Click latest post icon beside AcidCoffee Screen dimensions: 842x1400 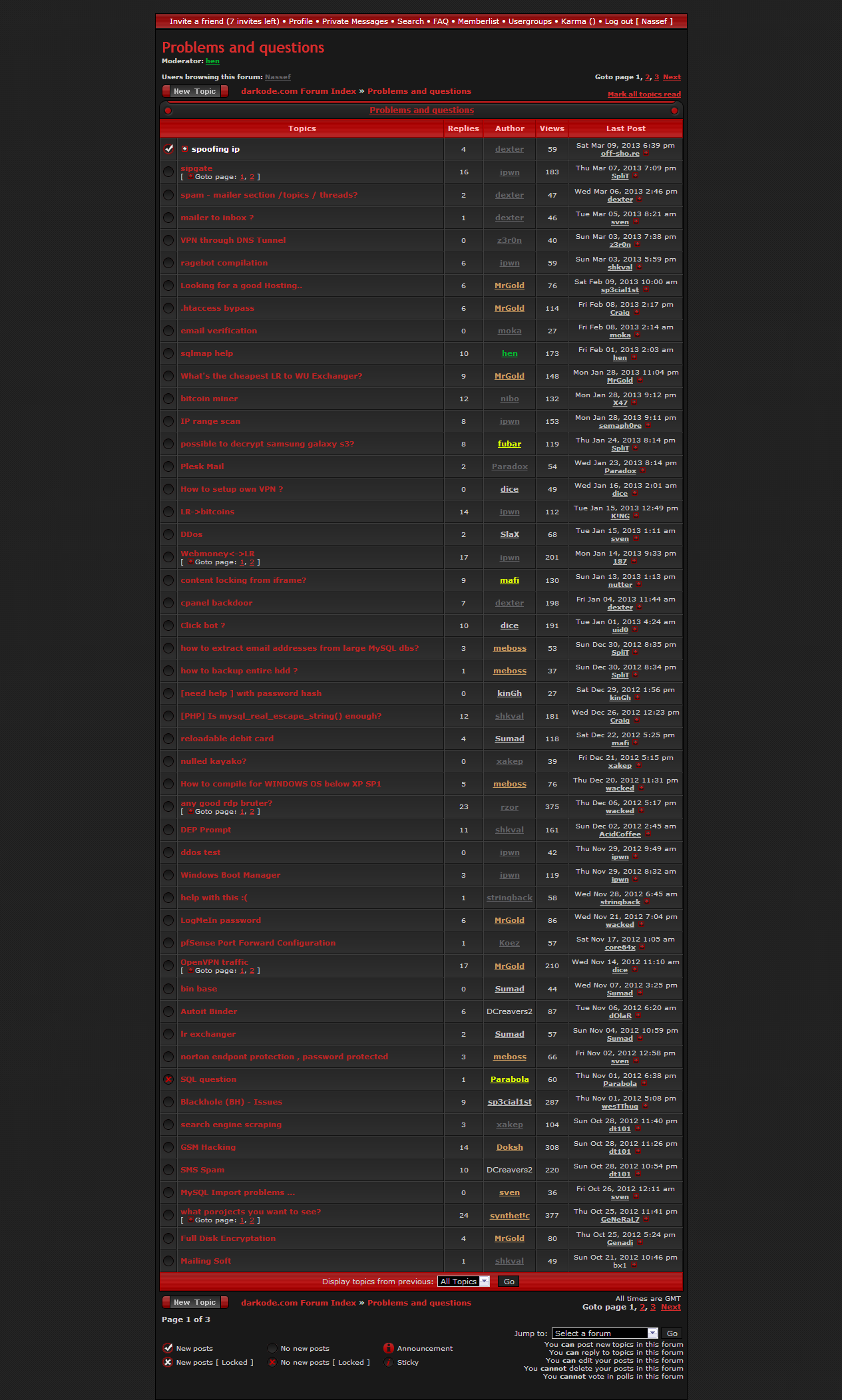tap(648, 834)
